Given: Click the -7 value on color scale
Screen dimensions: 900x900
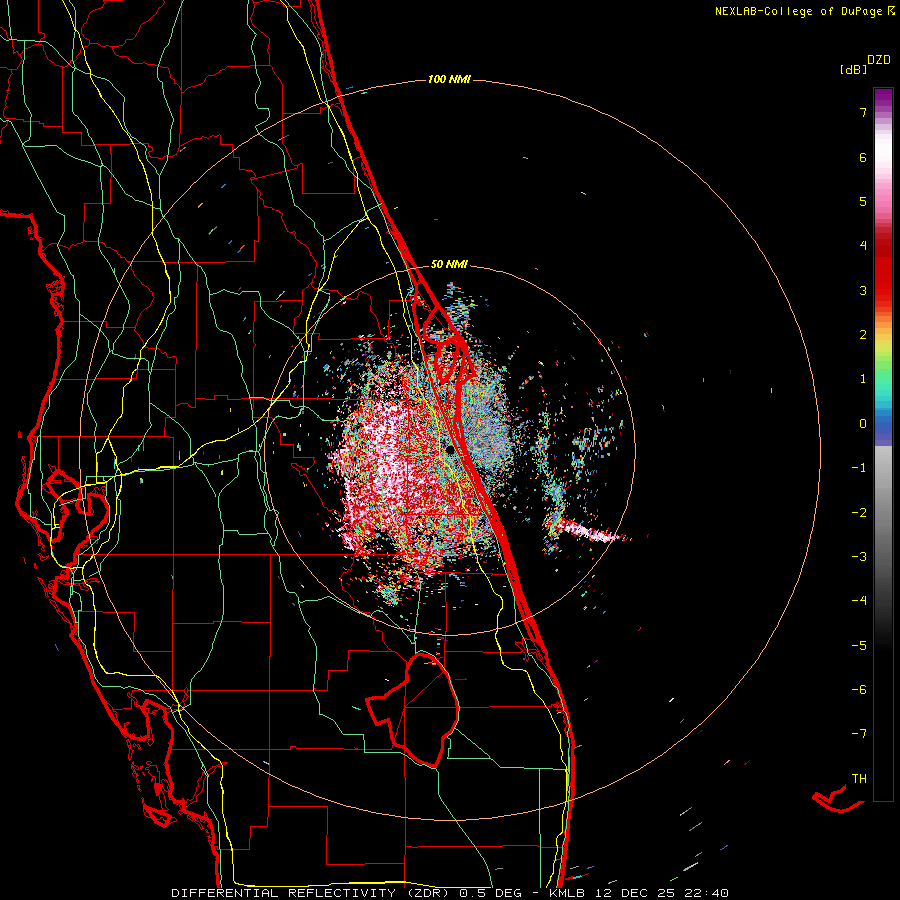Looking at the screenshot, I should click(x=859, y=734).
